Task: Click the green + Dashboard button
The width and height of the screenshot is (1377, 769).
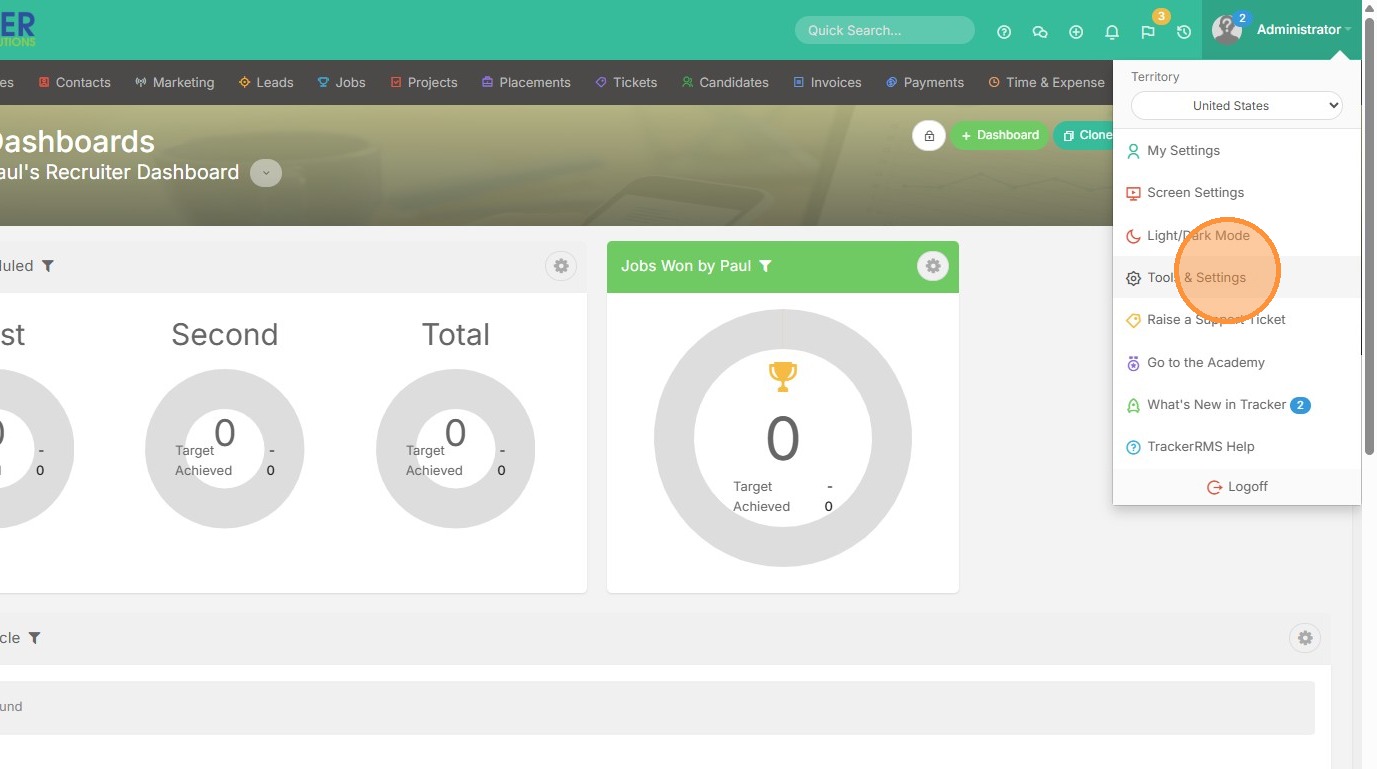Action: 999,135
